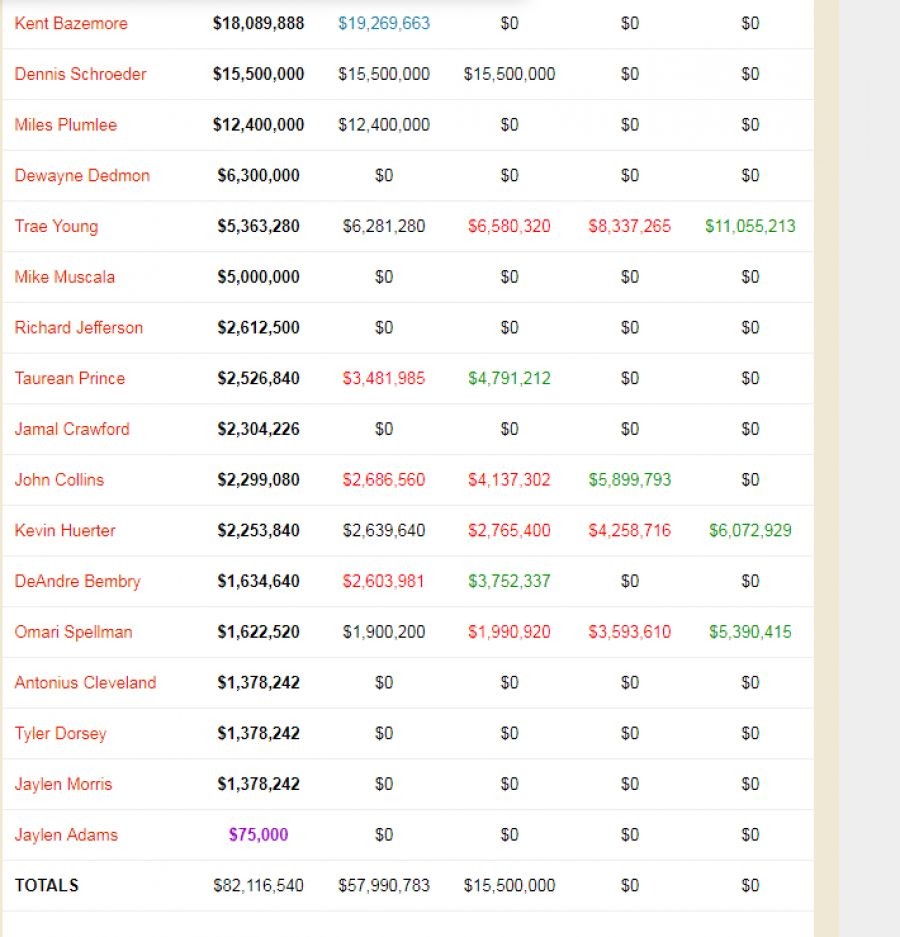The image size is (900, 937).
Task: Open the Richard Jefferson link
Action: coord(78,328)
